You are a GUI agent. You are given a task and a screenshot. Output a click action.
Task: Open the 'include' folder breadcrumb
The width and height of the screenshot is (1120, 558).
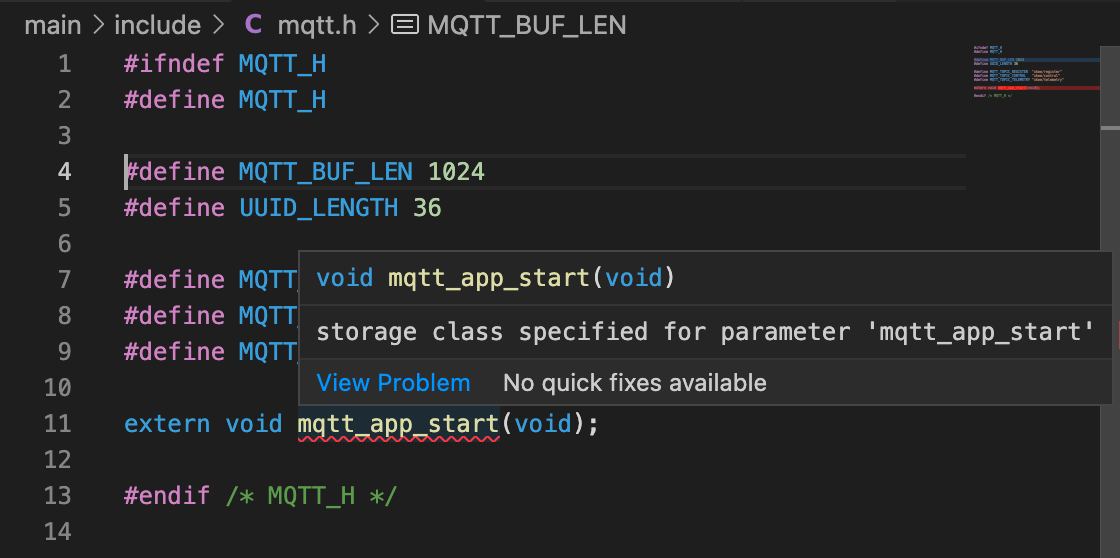157,25
